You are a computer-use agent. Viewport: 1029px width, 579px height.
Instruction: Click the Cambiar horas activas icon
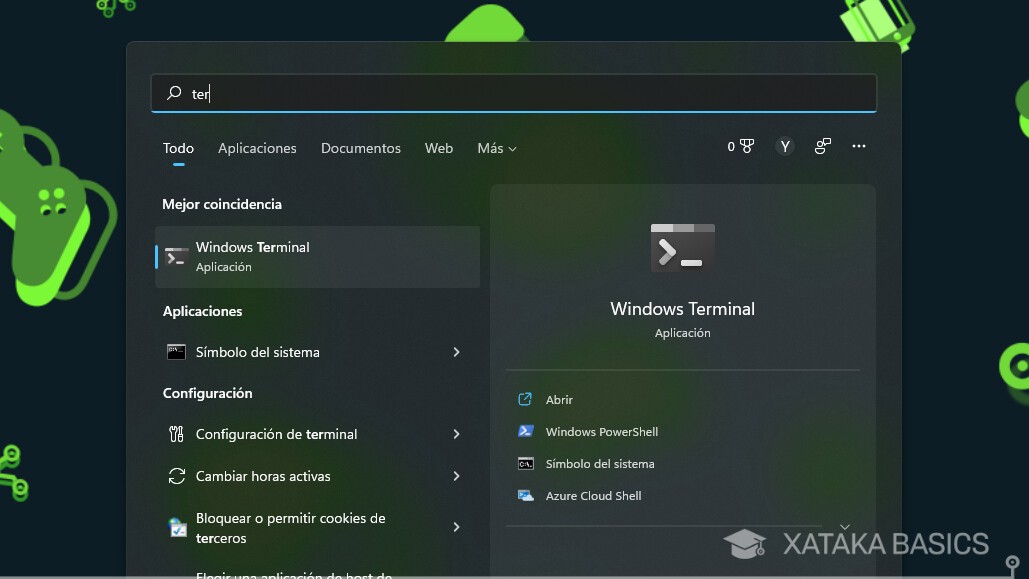[x=176, y=476]
